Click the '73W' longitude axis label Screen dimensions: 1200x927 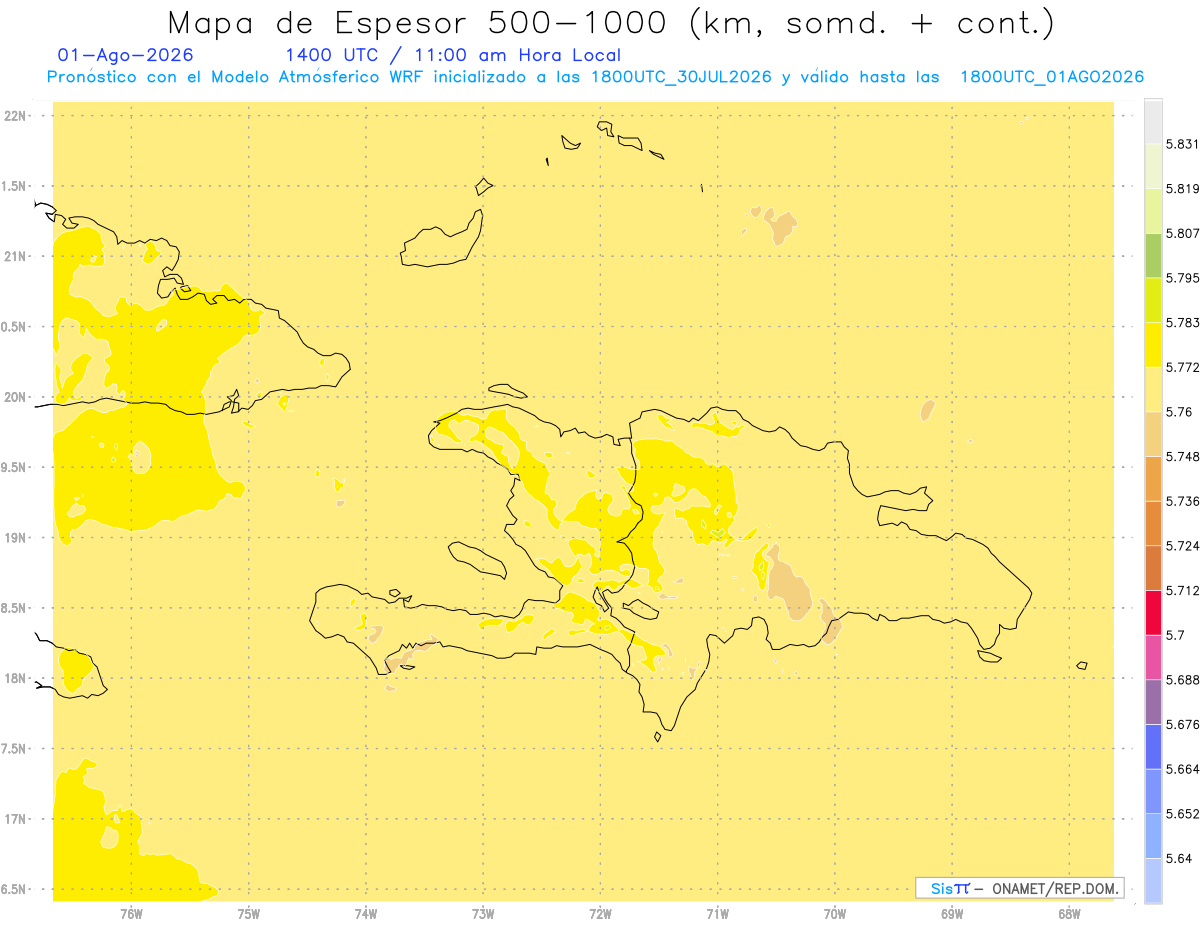point(483,913)
